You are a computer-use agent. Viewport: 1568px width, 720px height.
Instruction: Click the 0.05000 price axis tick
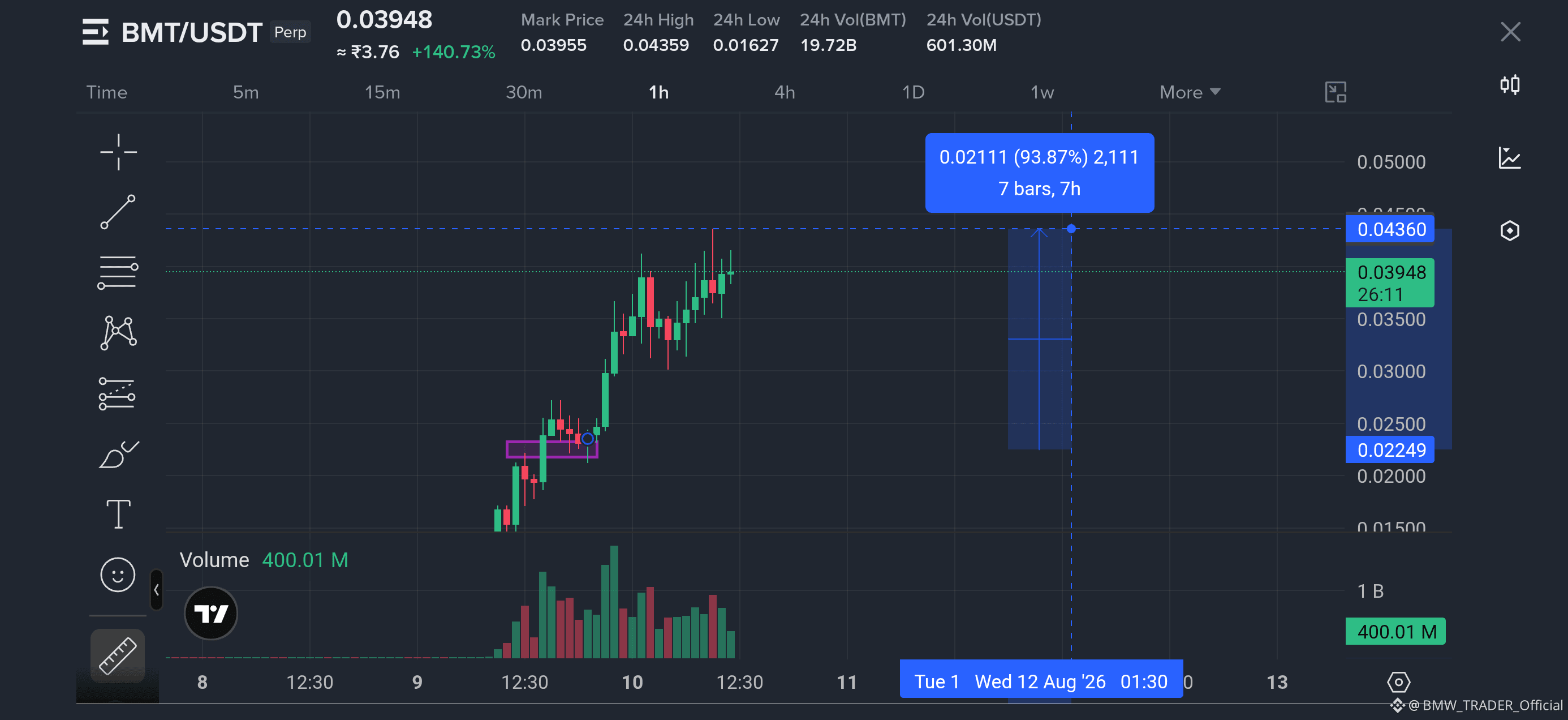pos(1391,162)
